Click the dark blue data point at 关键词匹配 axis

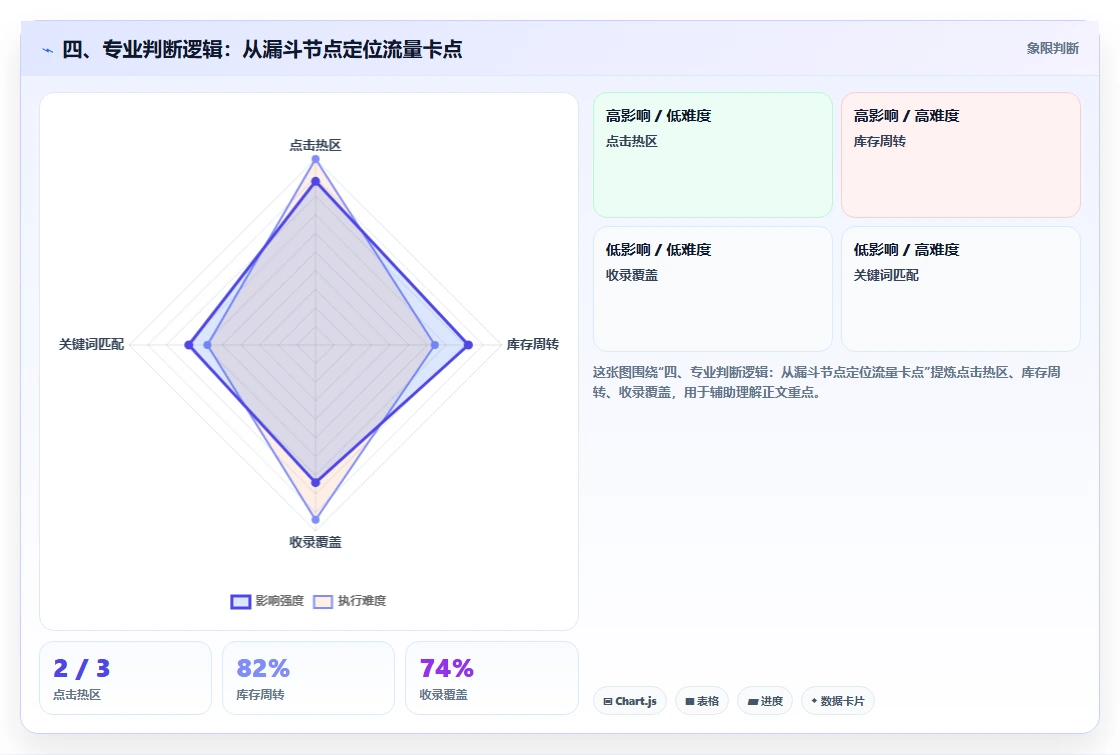click(x=189, y=345)
